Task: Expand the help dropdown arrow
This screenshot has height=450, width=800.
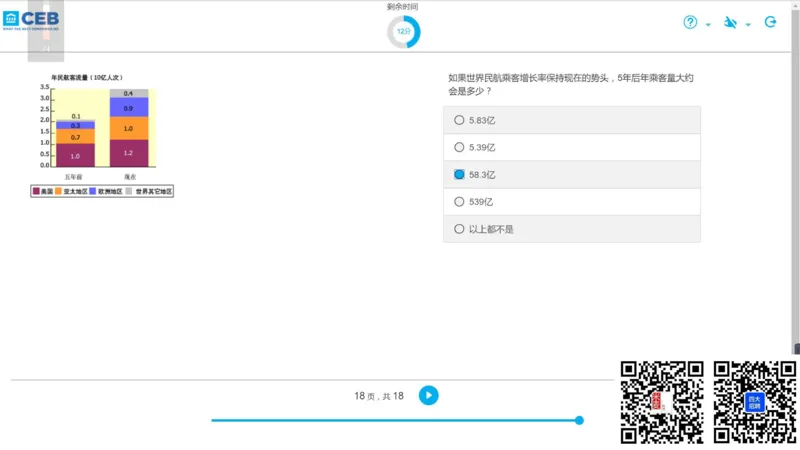Action: (708, 24)
